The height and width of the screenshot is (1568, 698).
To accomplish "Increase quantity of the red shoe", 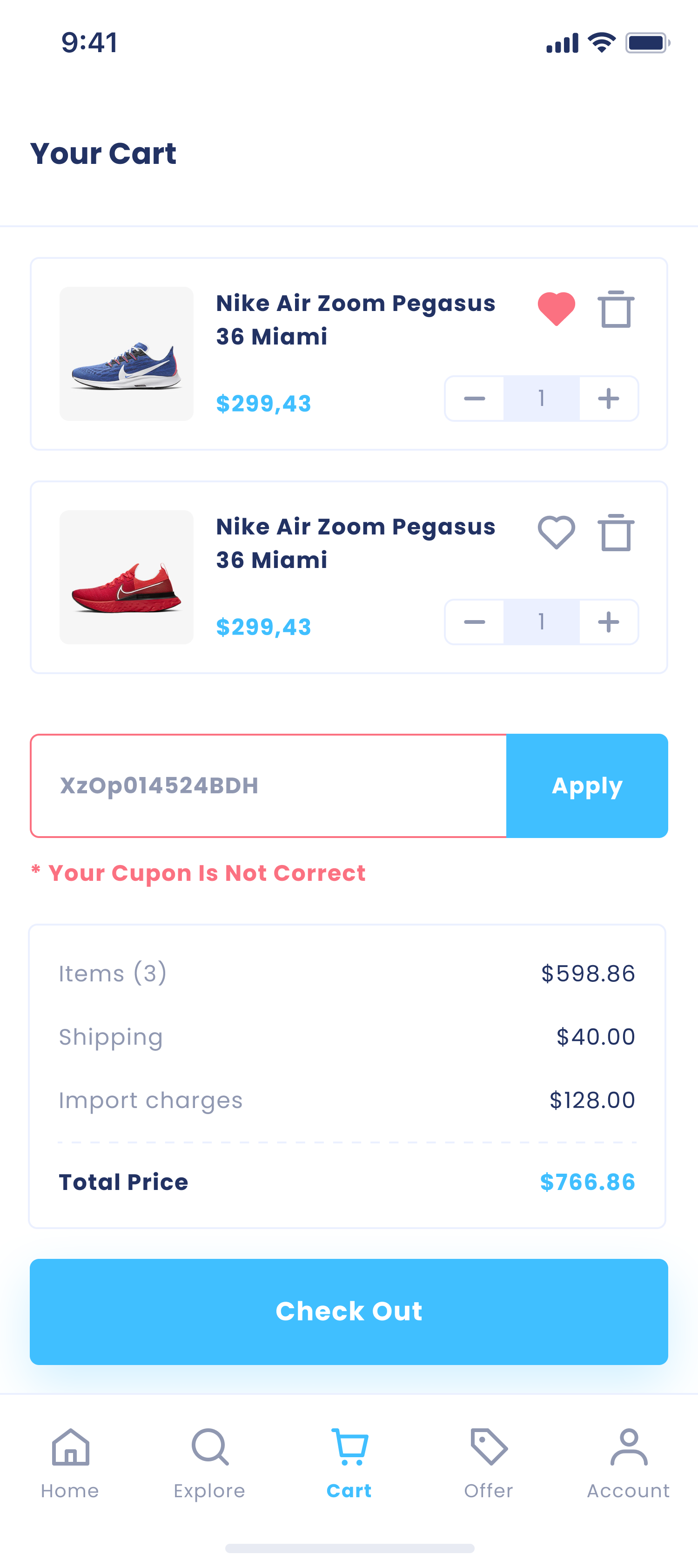I will pyautogui.click(x=609, y=622).
